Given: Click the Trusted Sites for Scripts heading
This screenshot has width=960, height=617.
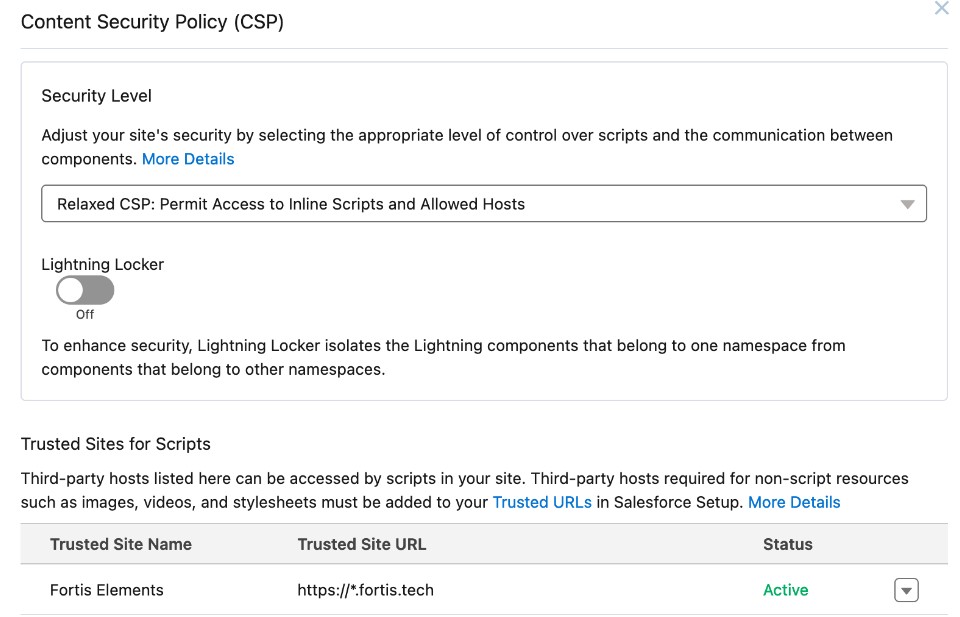Looking at the screenshot, I should [x=116, y=444].
